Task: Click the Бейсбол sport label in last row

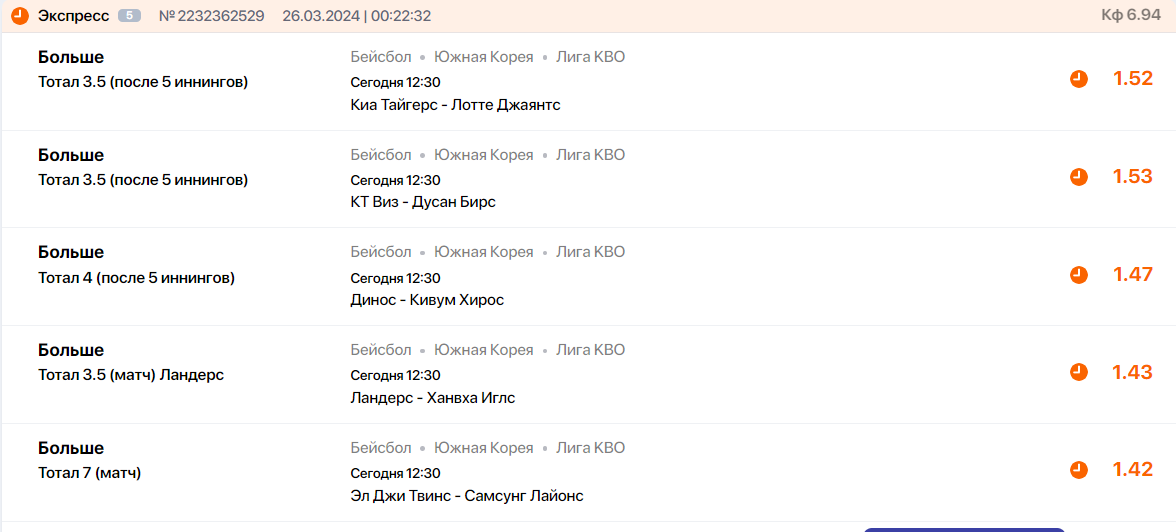Action: [381, 448]
